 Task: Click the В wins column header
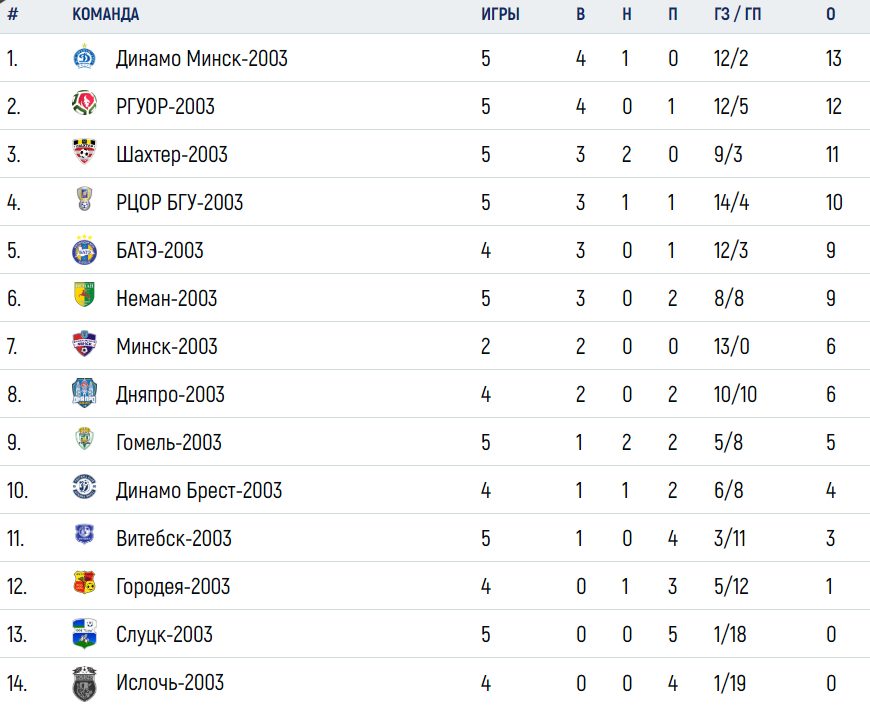coord(580,14)
